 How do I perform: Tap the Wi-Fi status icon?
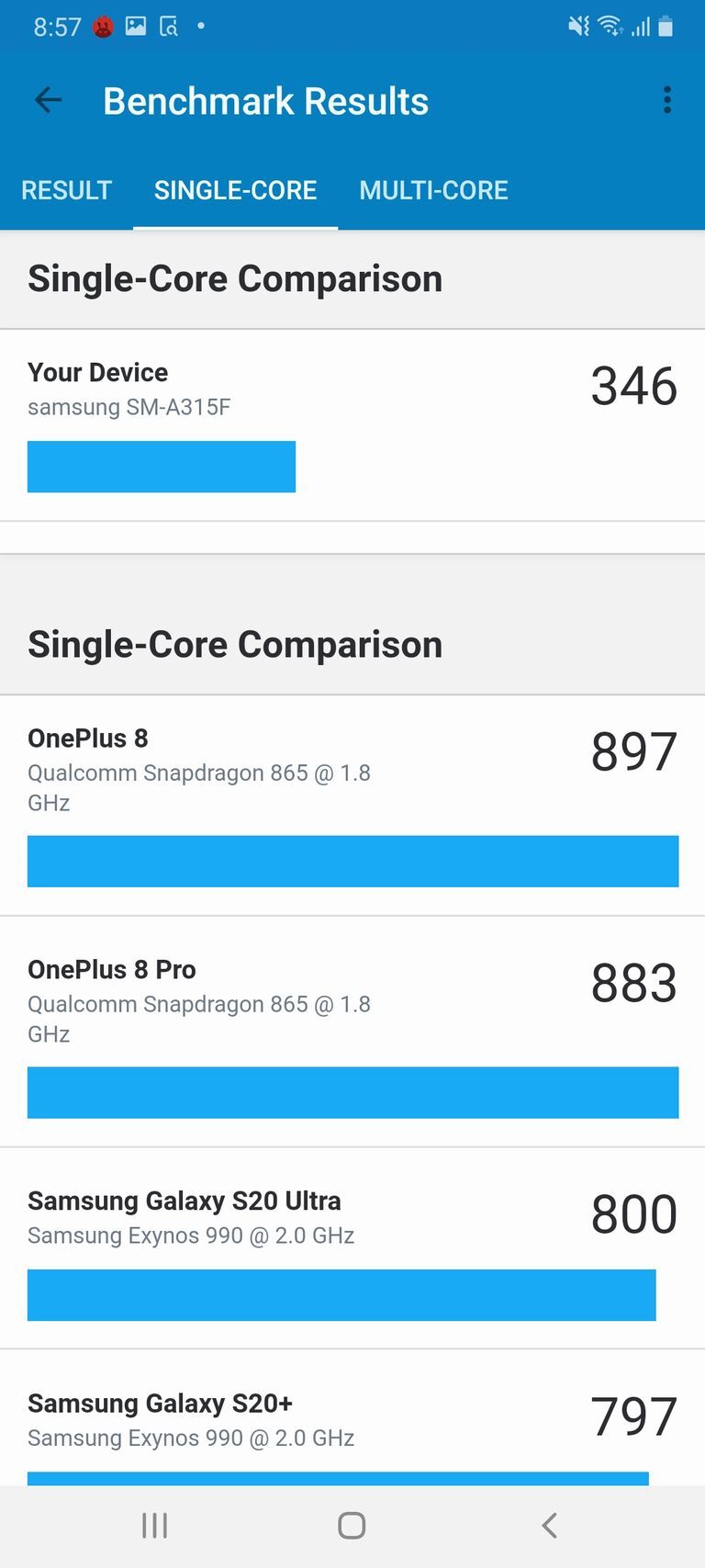pos(610,27)
